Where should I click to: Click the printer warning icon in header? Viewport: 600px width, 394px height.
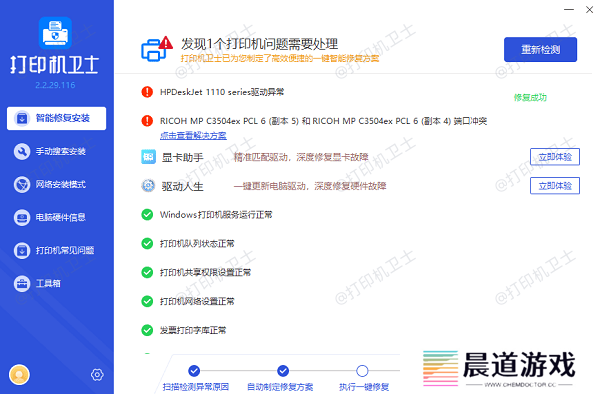coord(157,49)
